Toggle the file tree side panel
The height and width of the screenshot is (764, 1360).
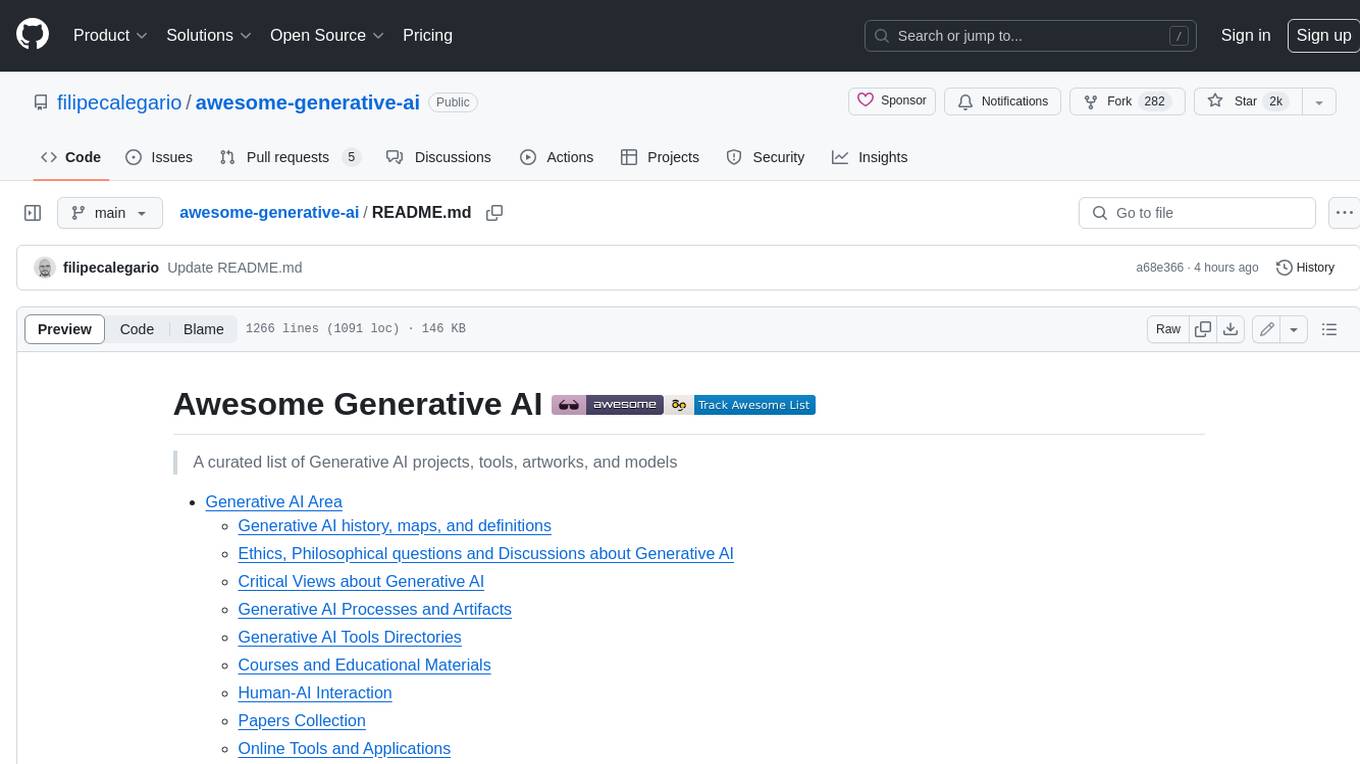33,213
